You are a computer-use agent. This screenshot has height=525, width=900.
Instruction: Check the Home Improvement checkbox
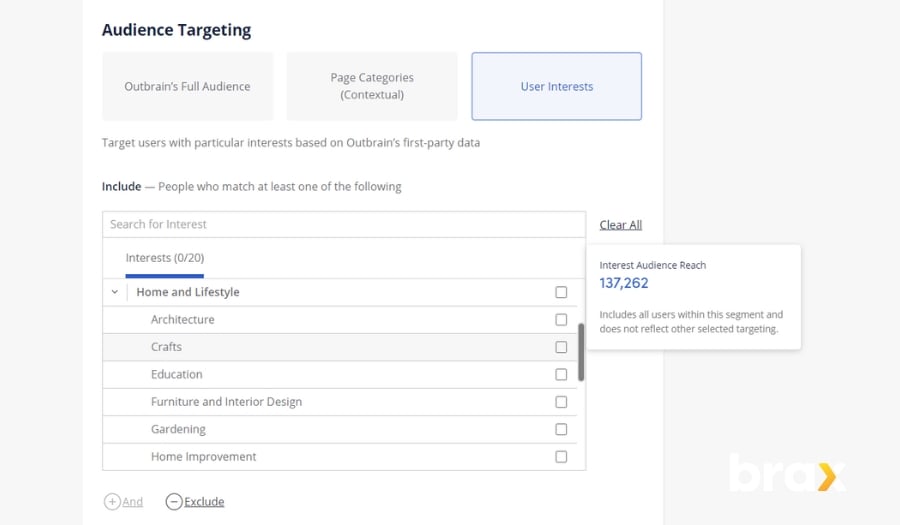[x=561, y=457]
